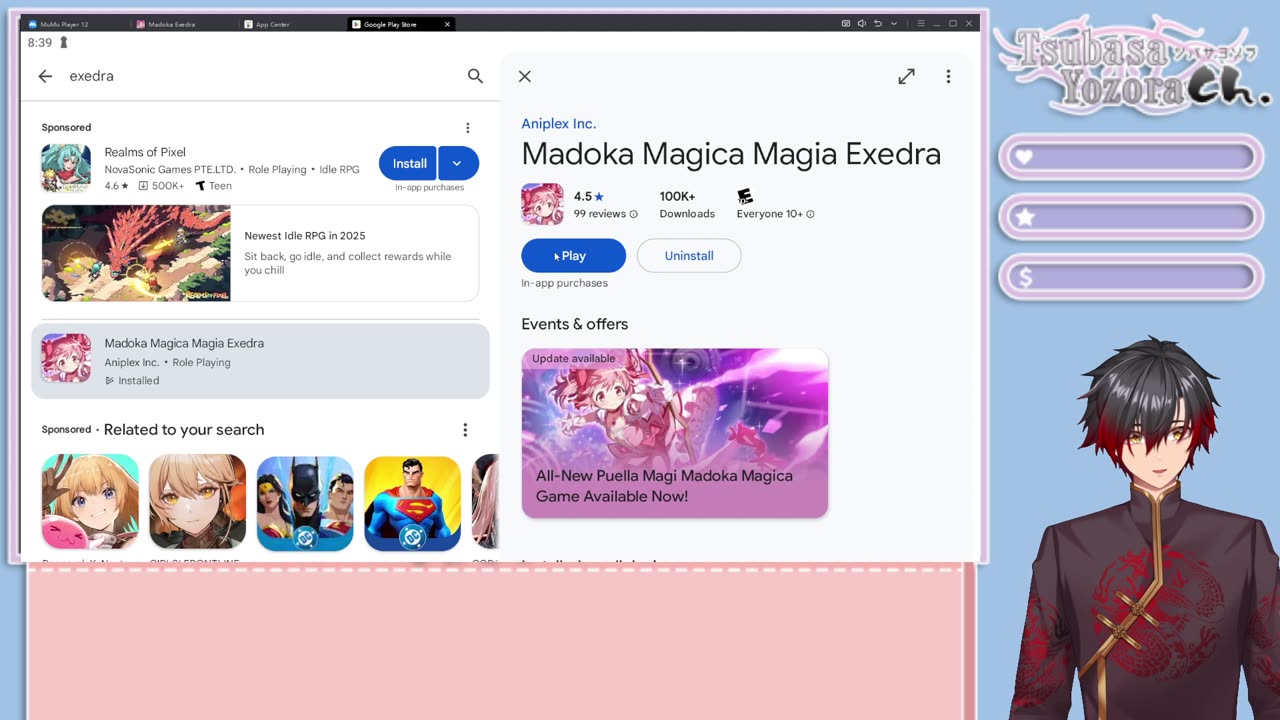Open details panel more options menu

tap(948, 76)
